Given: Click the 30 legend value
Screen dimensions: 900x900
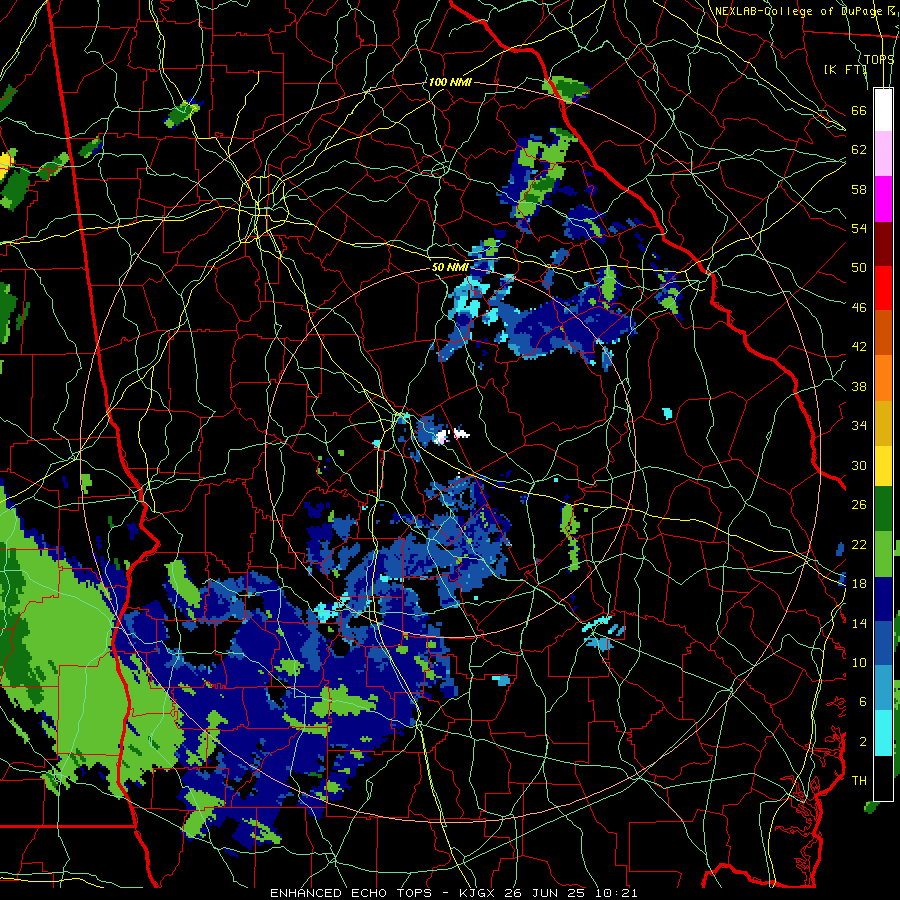Looking at the screenshot, I should (x=859, y=465).
